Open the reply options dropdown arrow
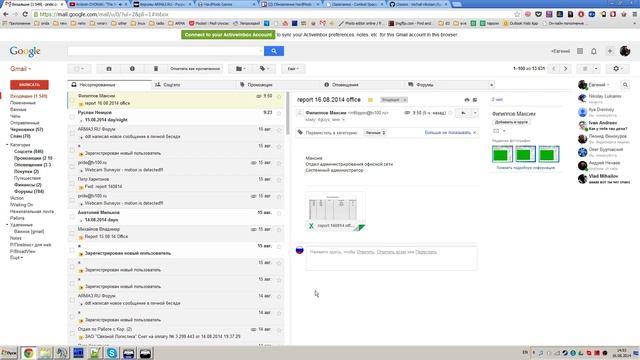The height and width of the screenshot is (360, 640). click(475, 113)
